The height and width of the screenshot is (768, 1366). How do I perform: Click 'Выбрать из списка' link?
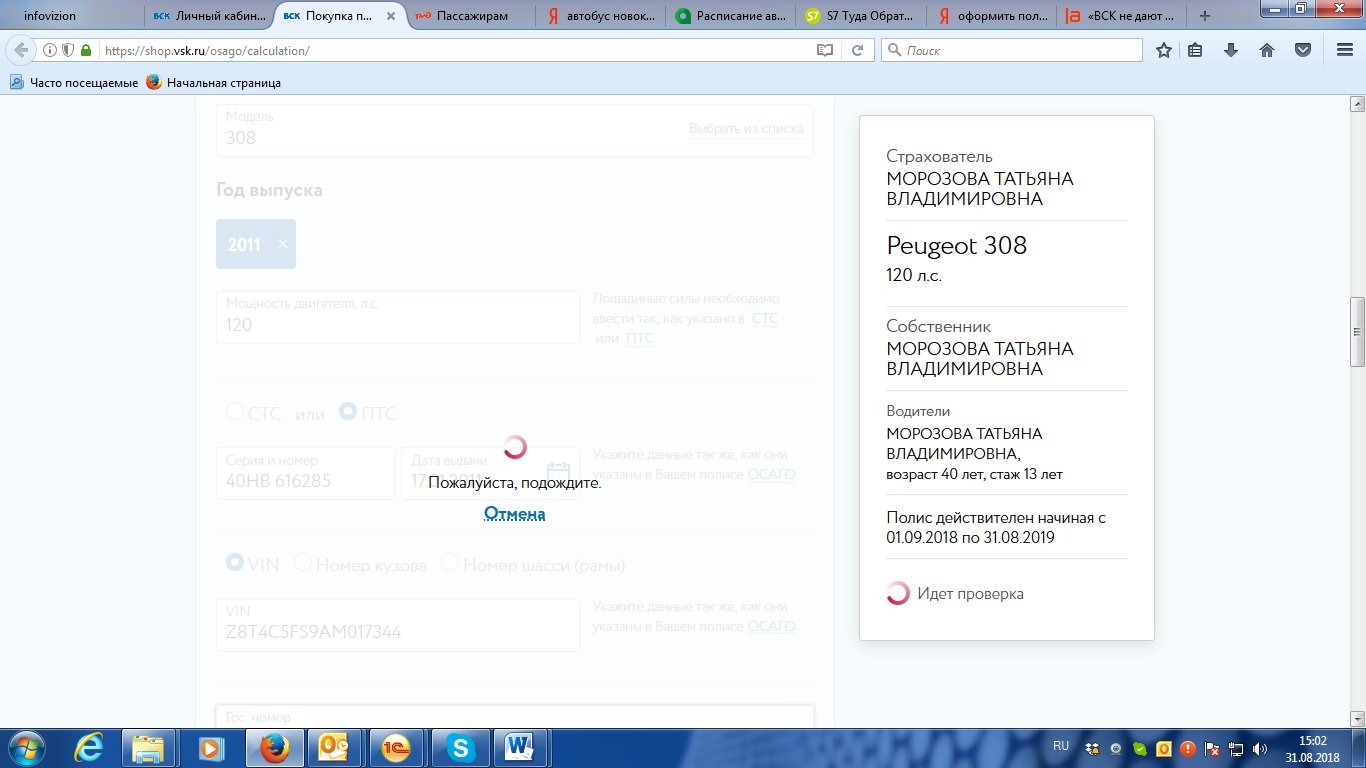click(746, 128)
